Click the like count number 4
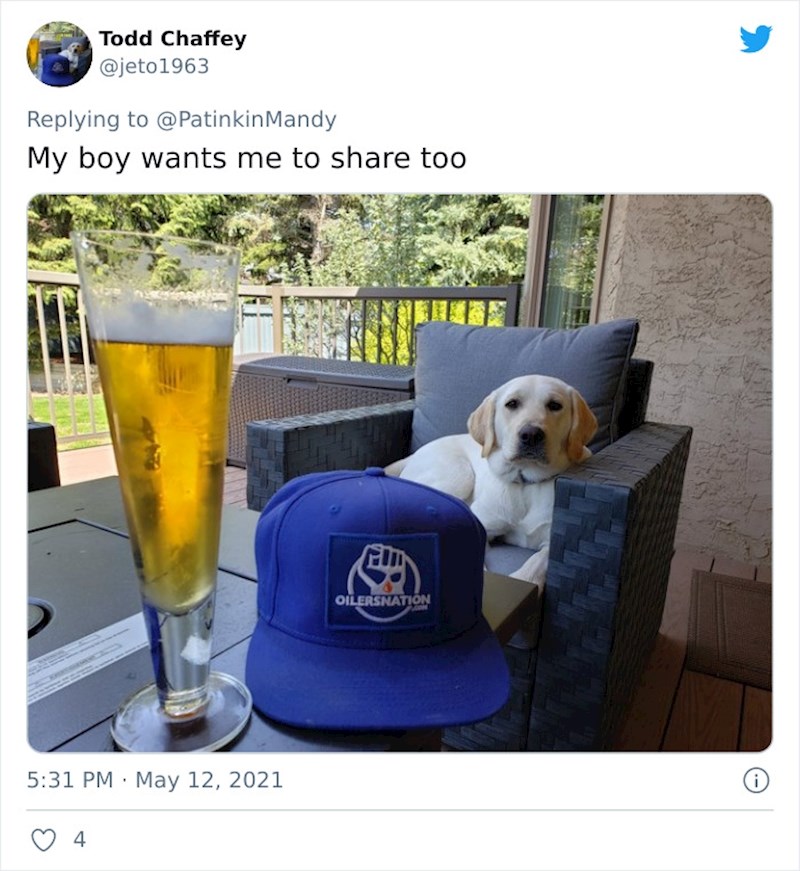This screenshot has width=800, height=871. click(x=79, y=839)
